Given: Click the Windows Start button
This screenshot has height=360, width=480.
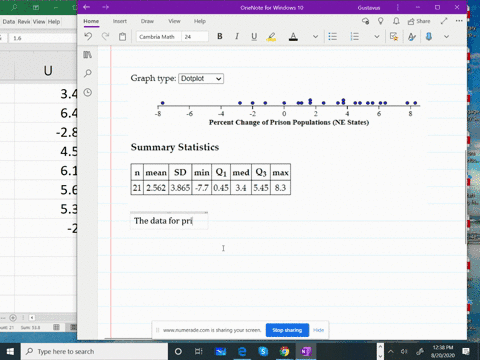Looking at the screenshot, I should pyautogui.click(x=10, y=351).
